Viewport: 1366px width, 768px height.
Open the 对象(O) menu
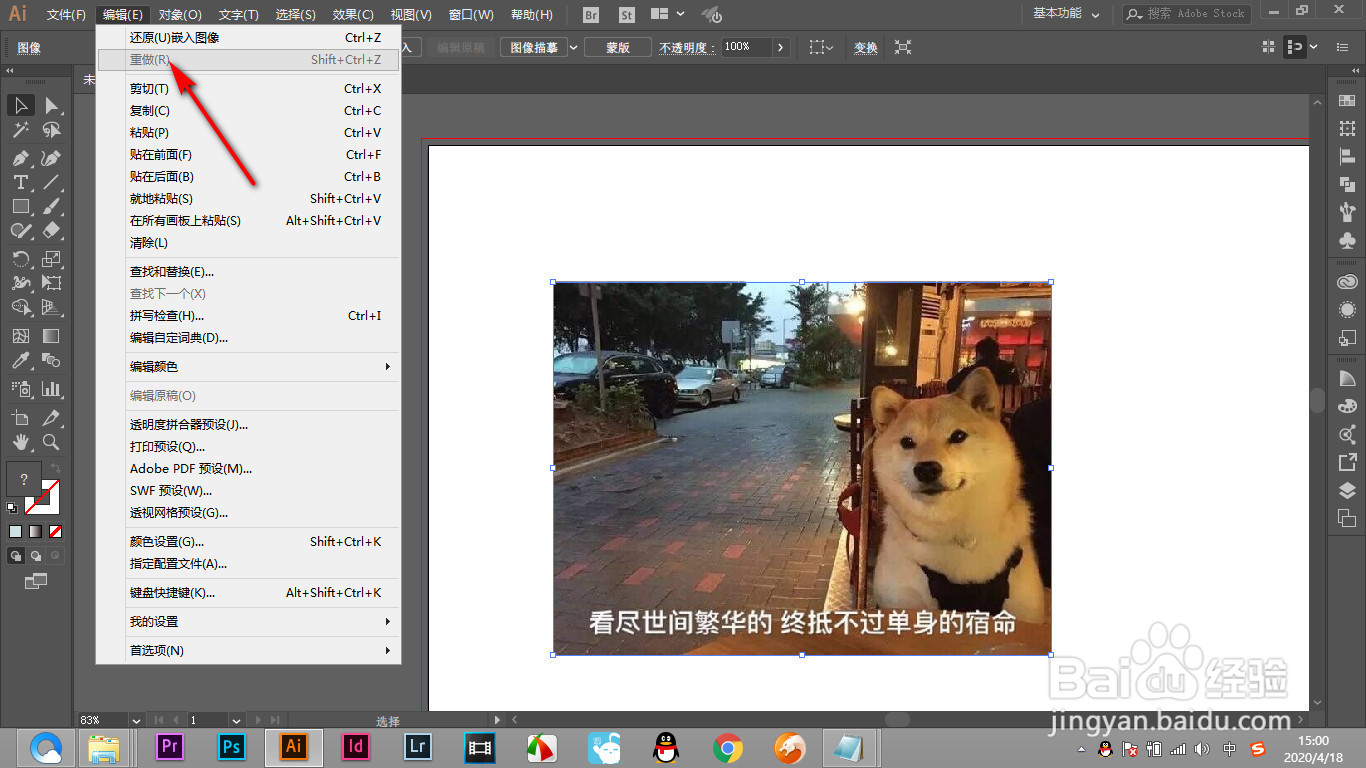(x=180, y=15)
